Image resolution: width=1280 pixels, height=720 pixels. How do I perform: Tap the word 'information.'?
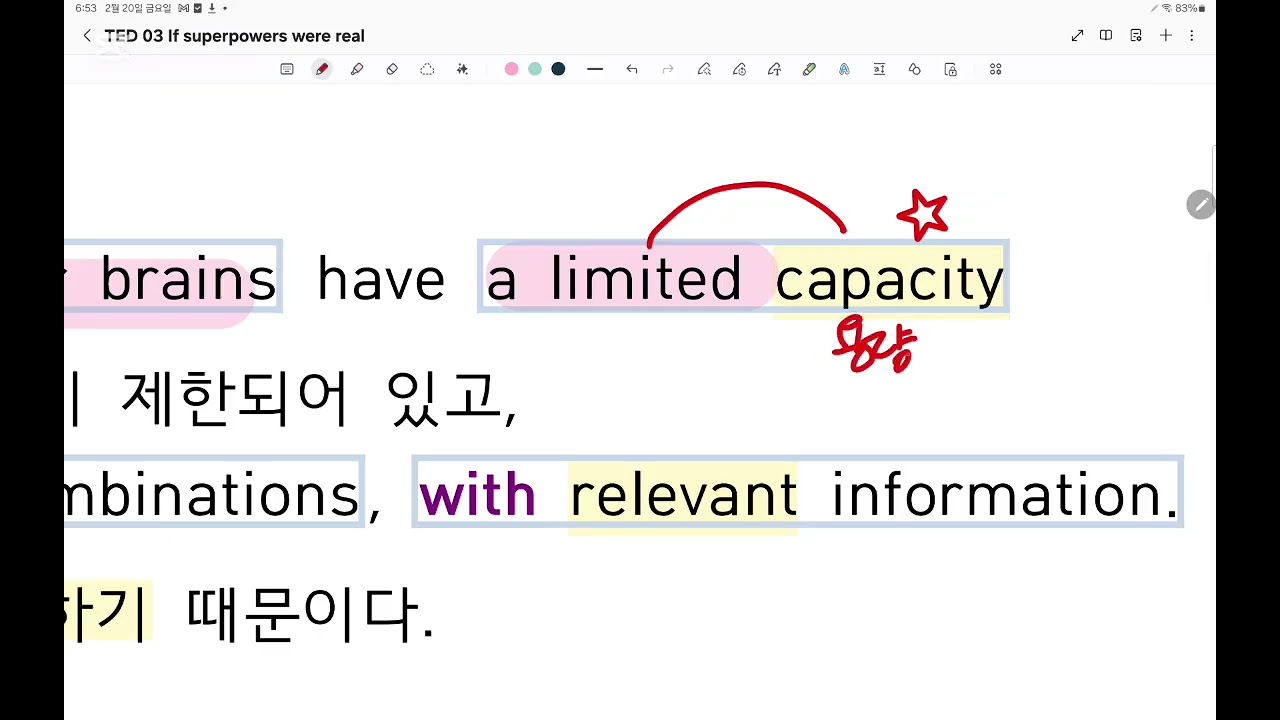[x=1005, y=496]
